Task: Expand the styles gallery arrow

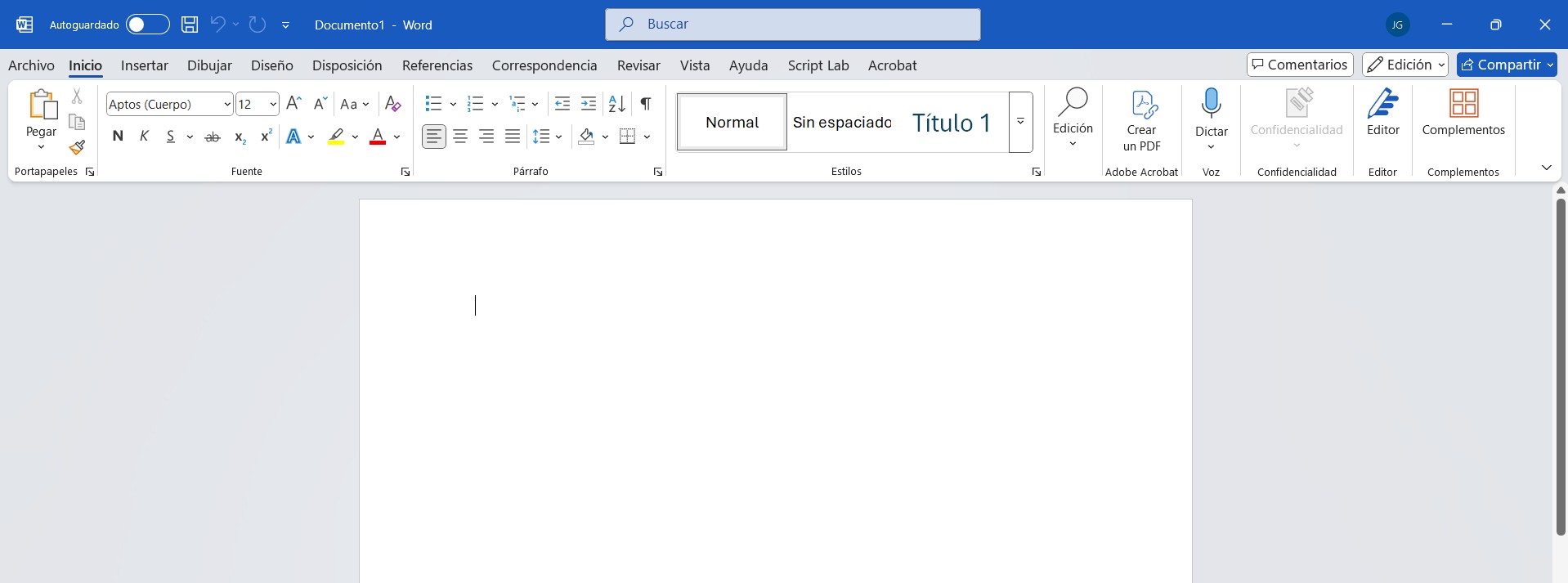Action: click(1020, 122)
